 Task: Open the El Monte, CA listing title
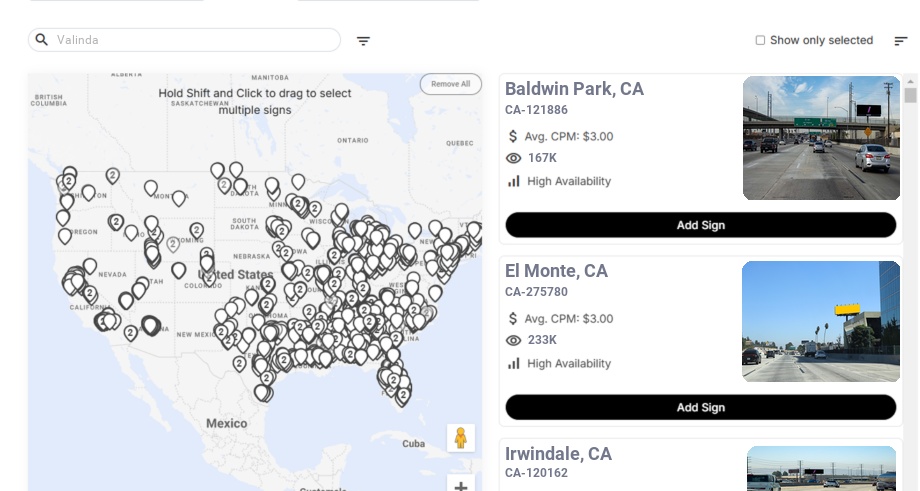[x=556, y=271]
